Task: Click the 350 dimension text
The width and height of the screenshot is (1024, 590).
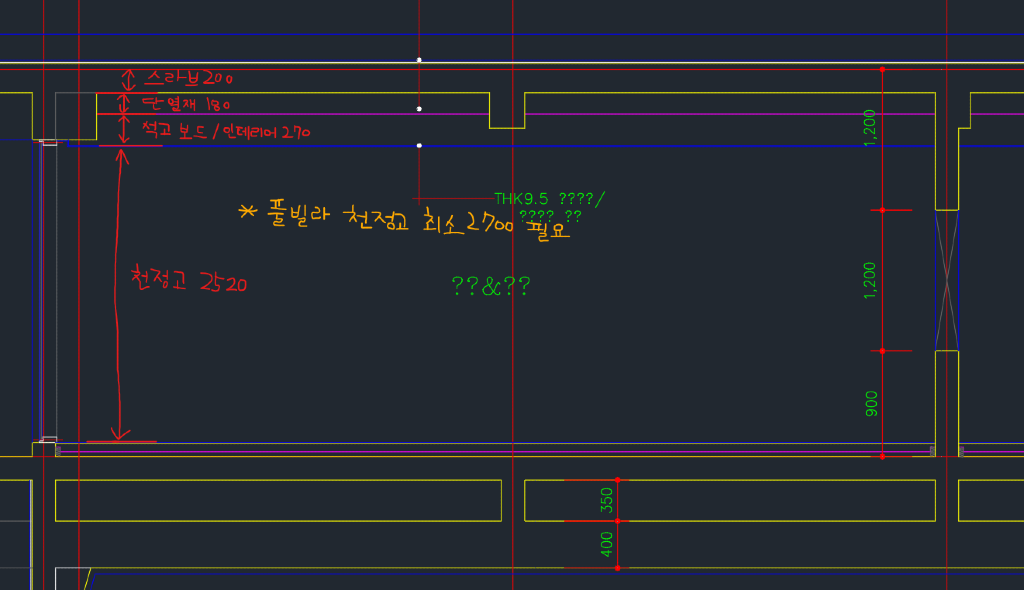Action: coord(606,500)
